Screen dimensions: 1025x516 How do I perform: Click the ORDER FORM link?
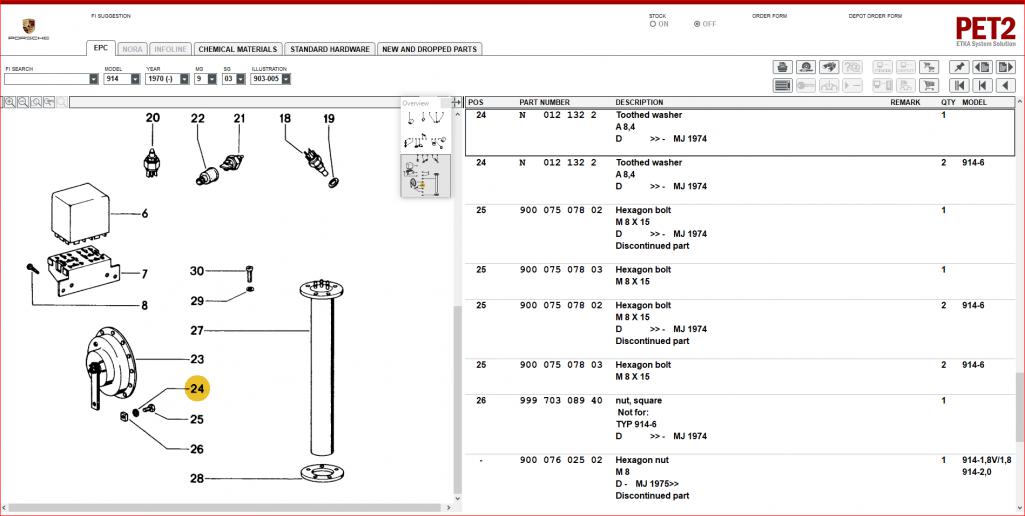point(769,16)
